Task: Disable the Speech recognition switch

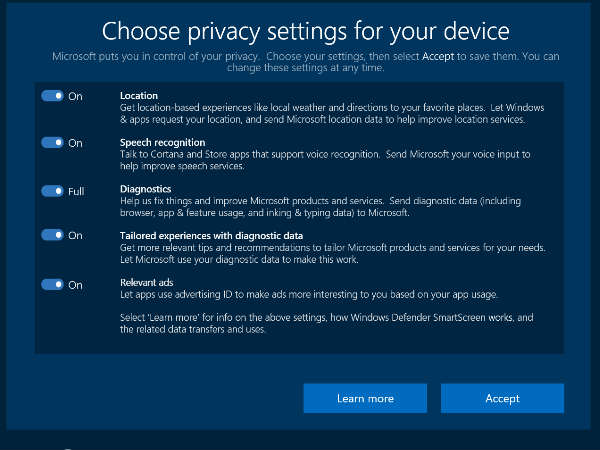Action: [52, 143]
